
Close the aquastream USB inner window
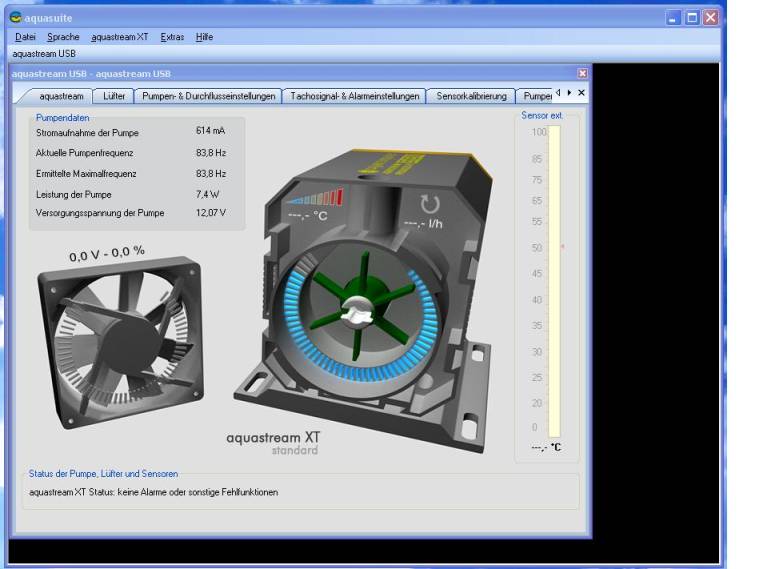[x=582, y=73]
